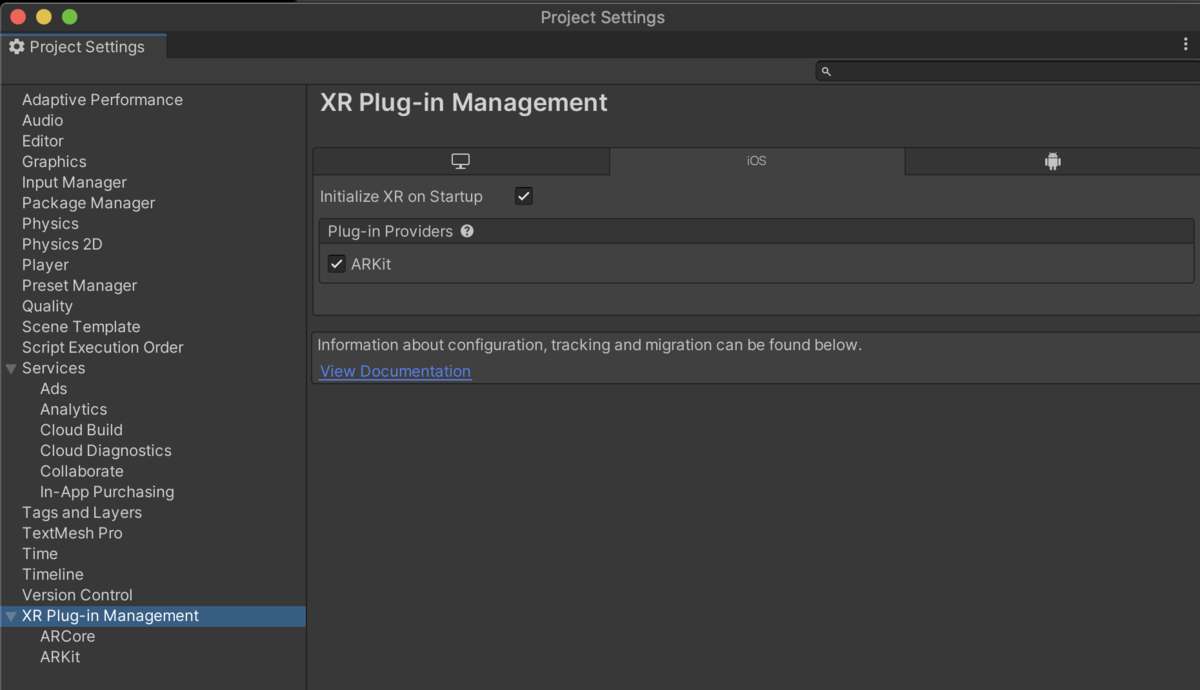Collapse the Services section arrow
1200x690 pixels.
[x=11, y=368]
